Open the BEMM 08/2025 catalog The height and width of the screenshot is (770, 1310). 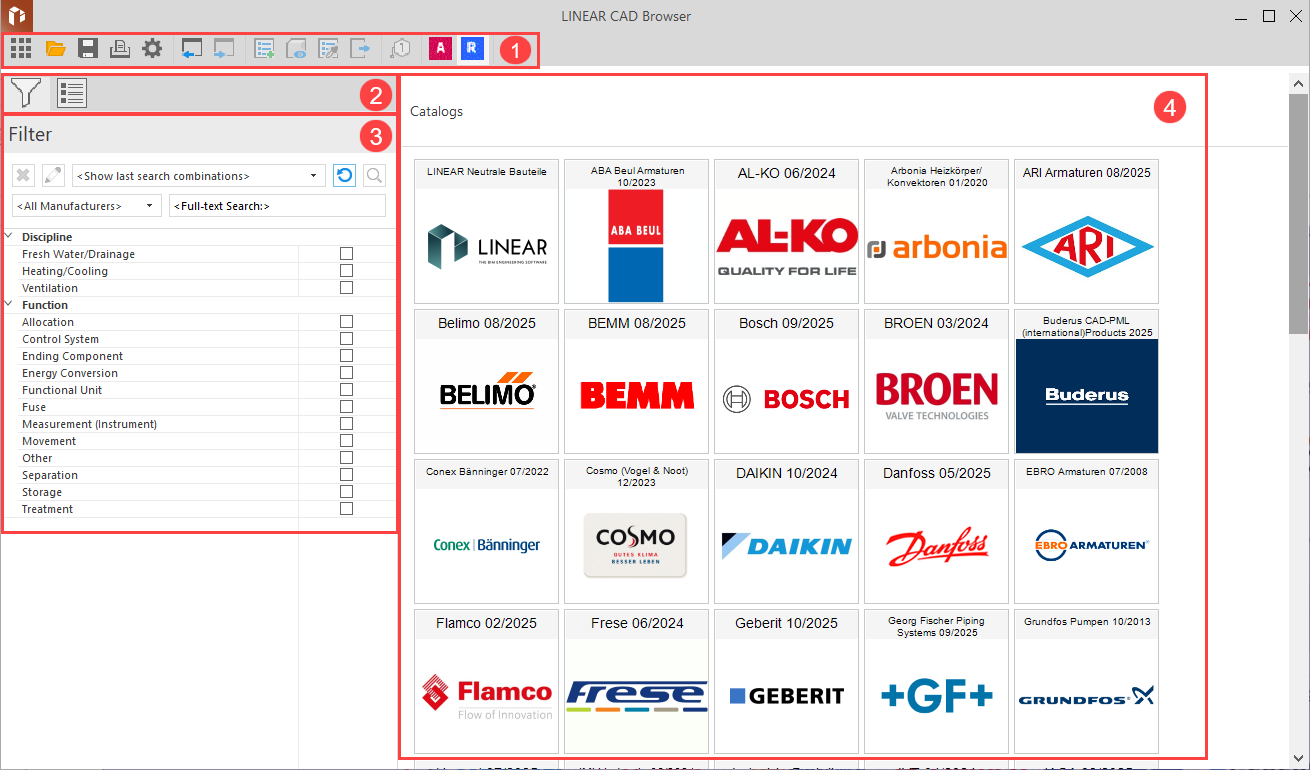[637, 381]
